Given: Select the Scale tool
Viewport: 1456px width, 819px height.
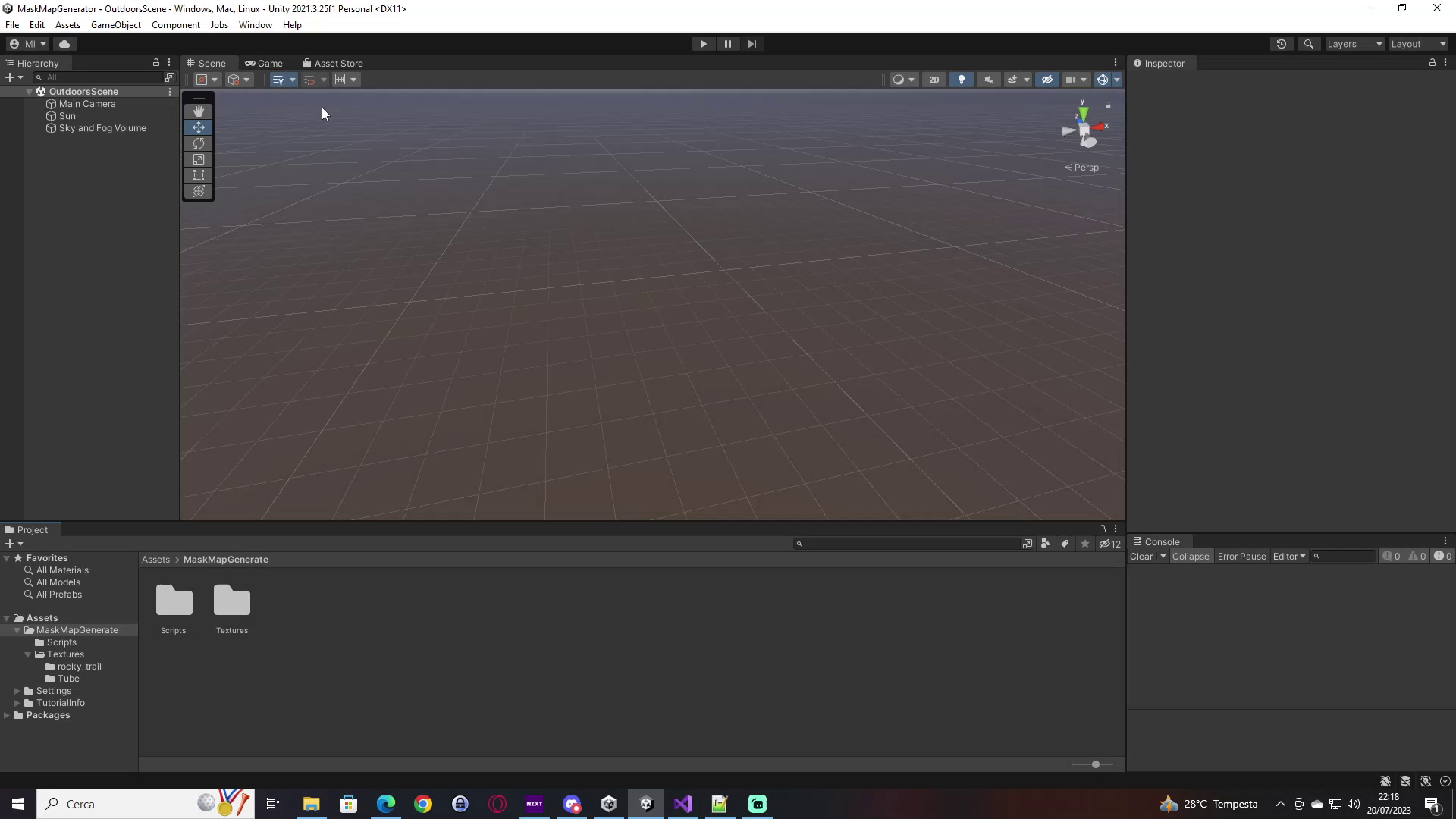Looking at the screenshot, I should tap(199, 159).
